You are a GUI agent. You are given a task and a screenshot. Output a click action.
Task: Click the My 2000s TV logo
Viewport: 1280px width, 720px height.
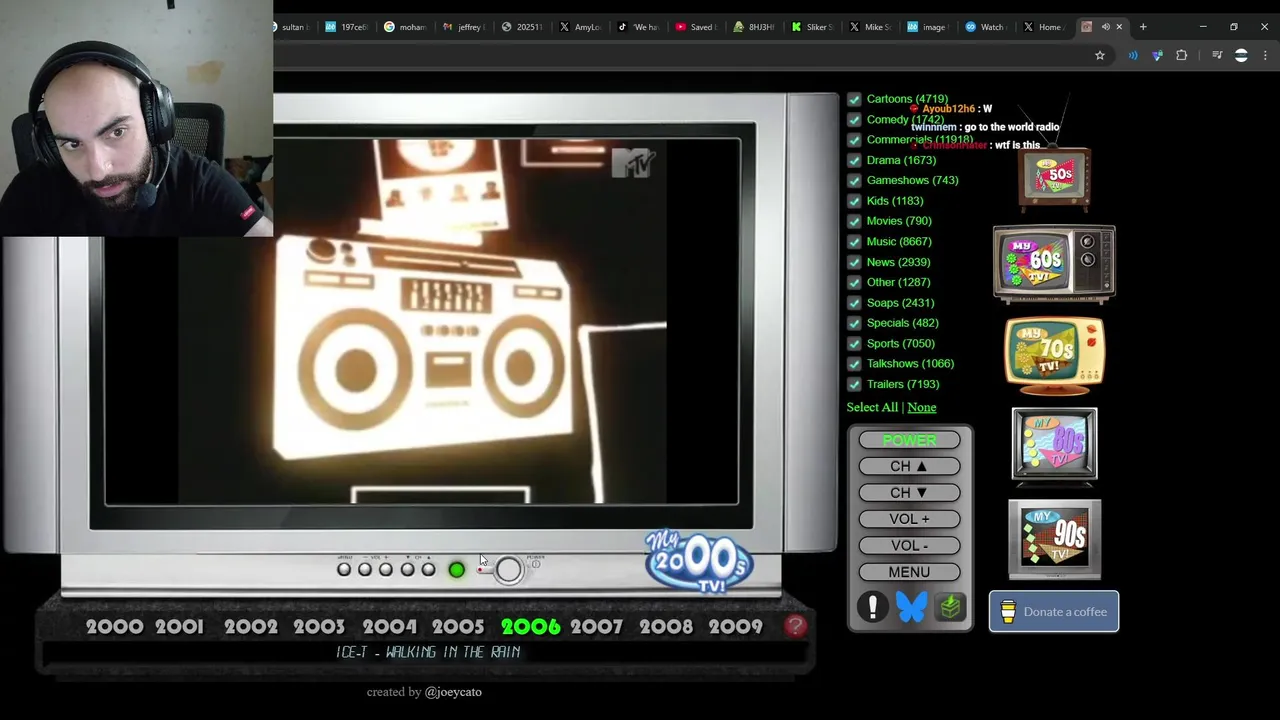click(x=699, y=560)
